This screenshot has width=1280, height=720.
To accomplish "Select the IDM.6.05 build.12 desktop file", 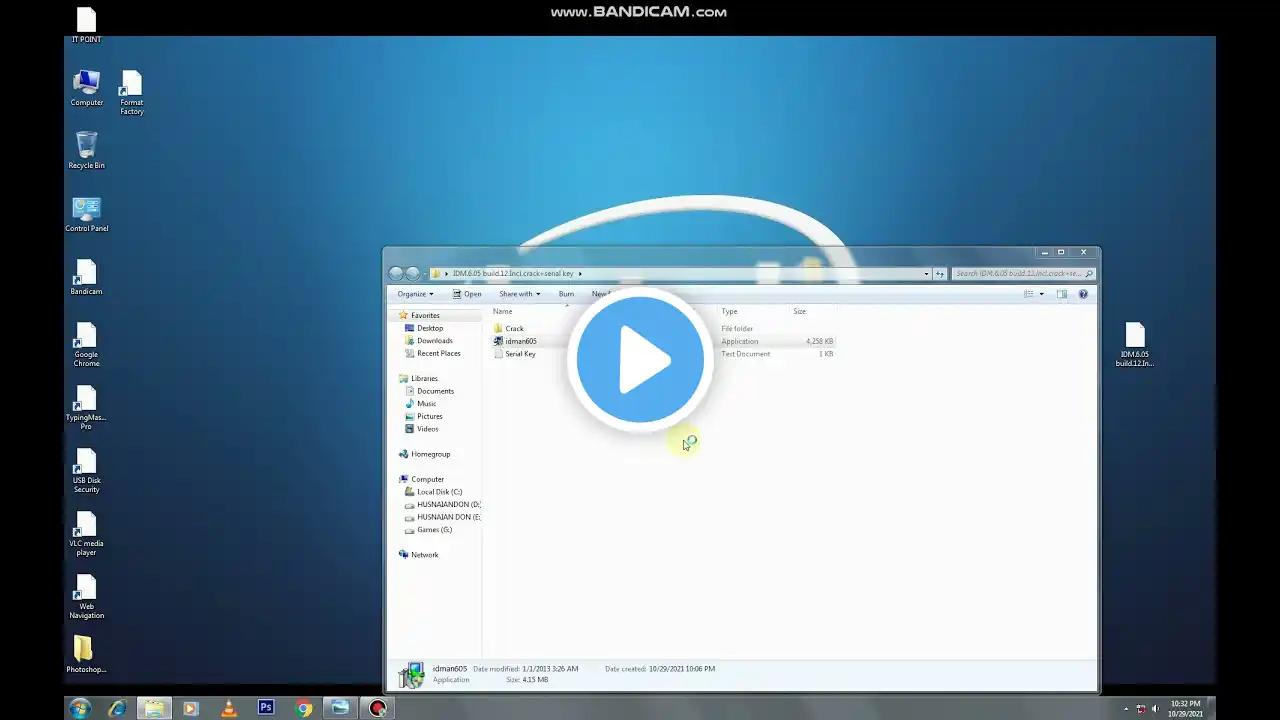I will (1134, 345).
